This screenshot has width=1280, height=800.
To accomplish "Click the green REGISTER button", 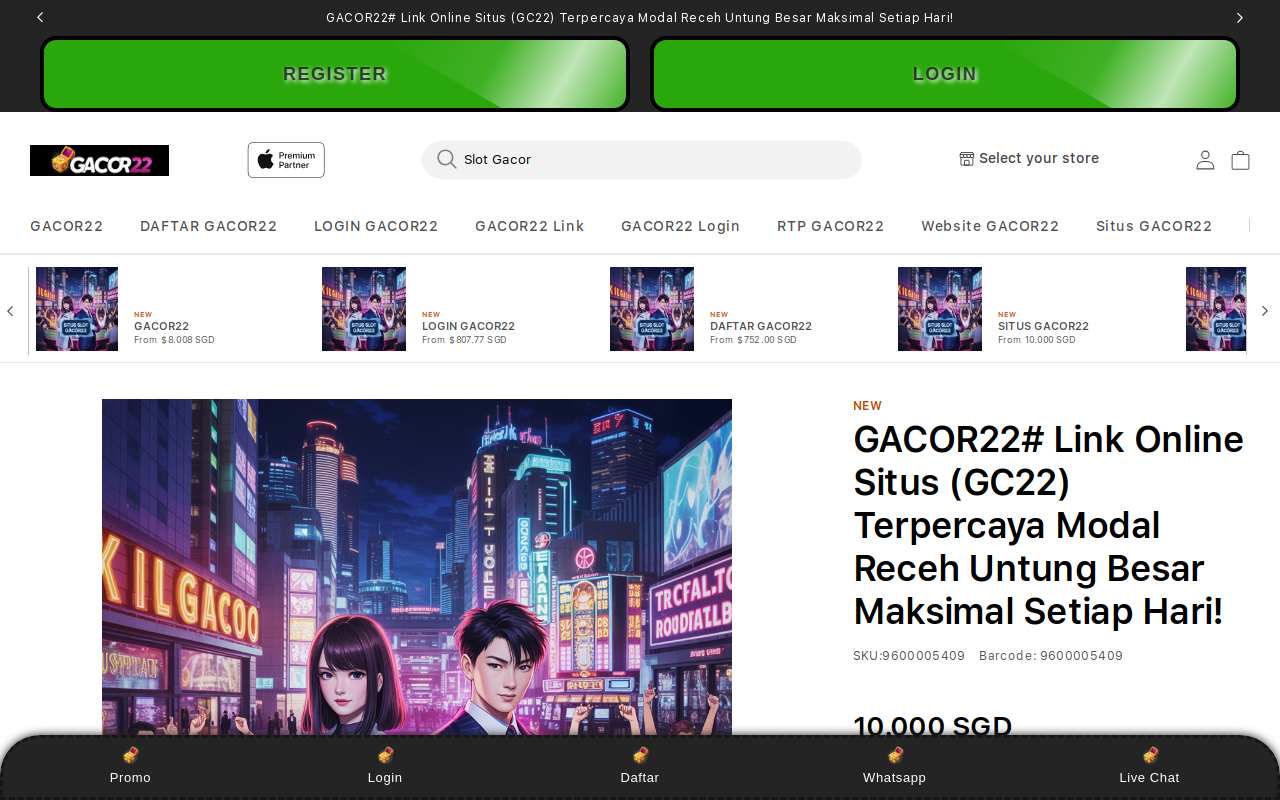I will [x=335, y=74].
